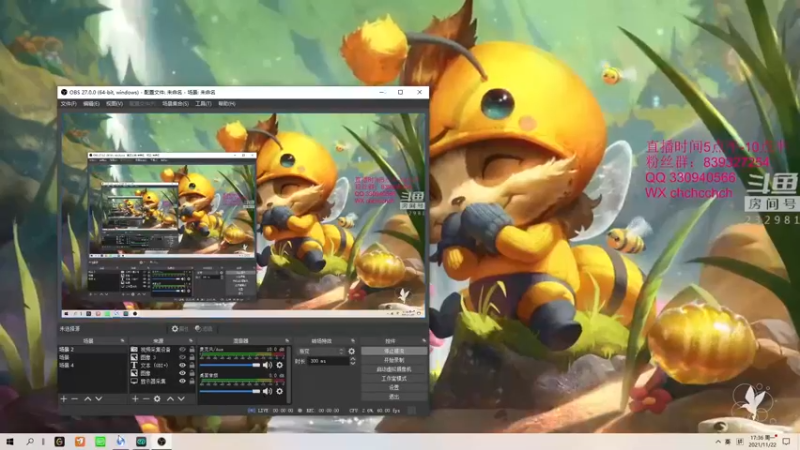Toggle visibility of 图像 source
800x450 pixels.
182,373
